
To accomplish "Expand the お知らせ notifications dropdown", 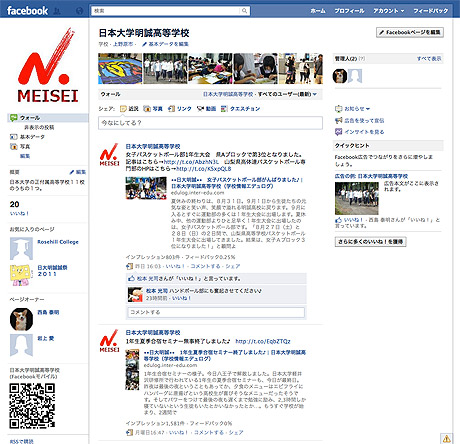I will click(x=352, y=109).
